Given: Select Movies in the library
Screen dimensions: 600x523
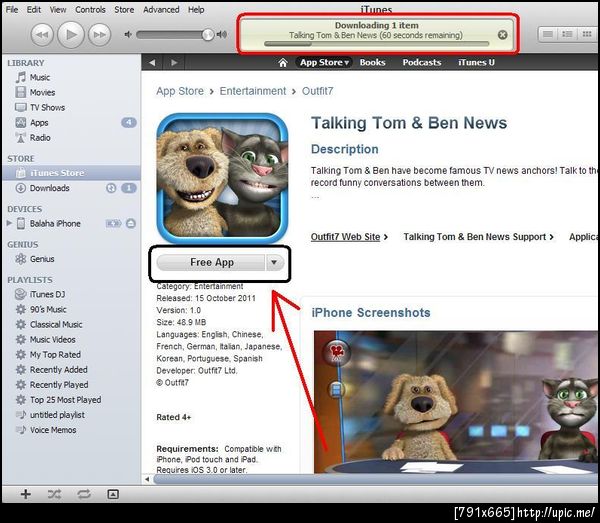Looking at the screenshot, I should pyautogui.click(x=71, y=93).
